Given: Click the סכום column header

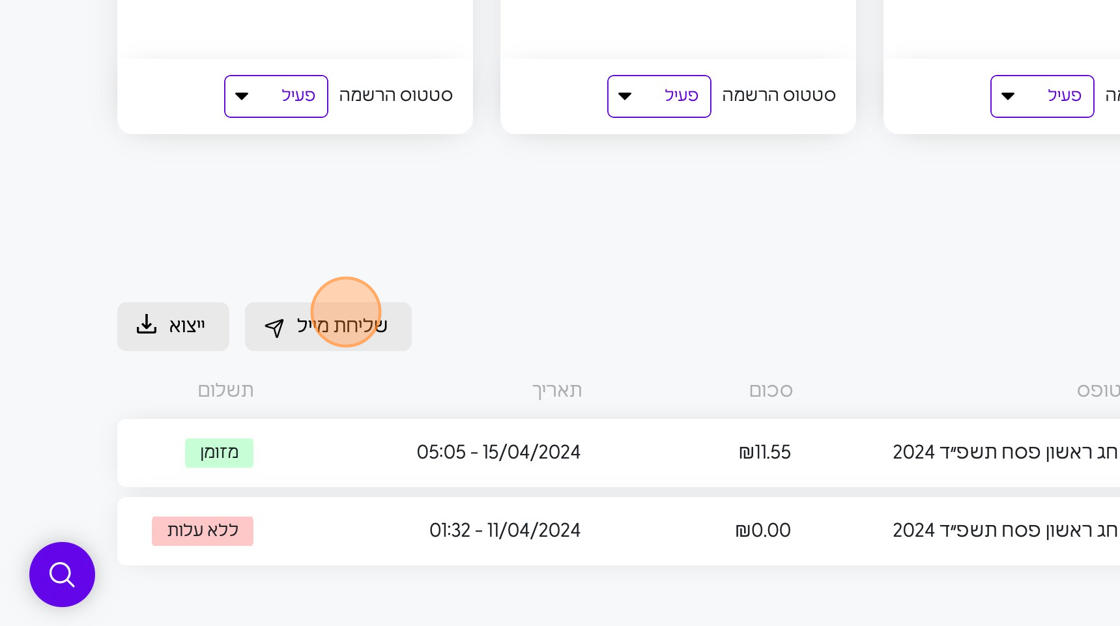Looking at the screenshot, I should pyautogui.click(x=770, y=390).
